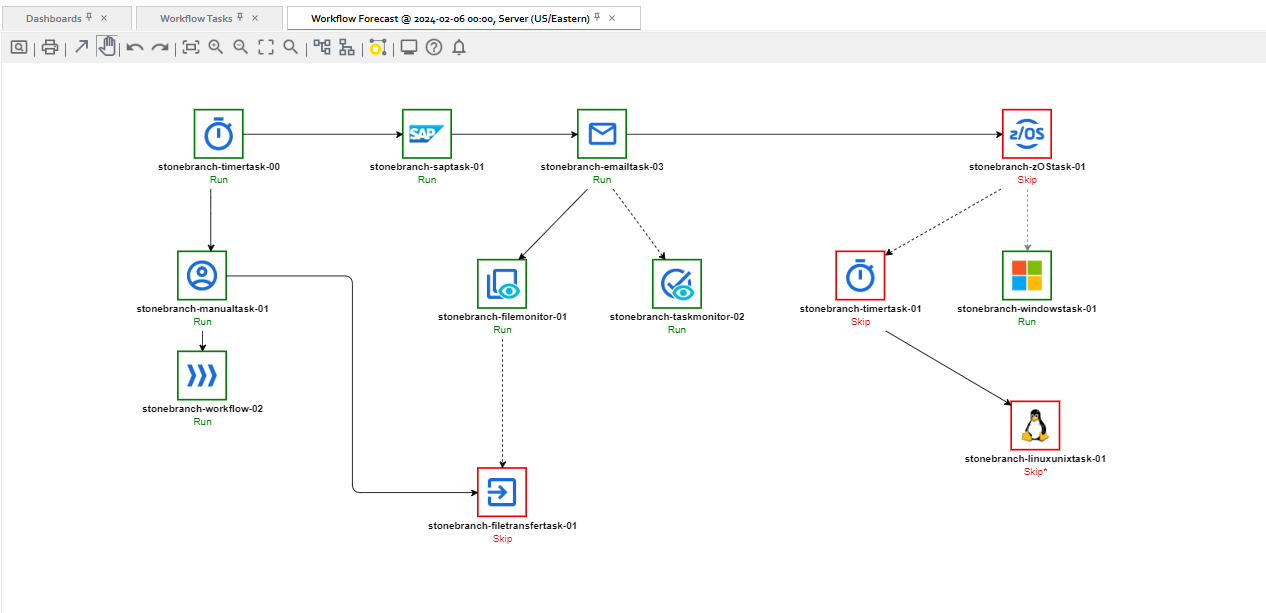
Task: Select the stonebranch-zOStask-01 node
Action: (1027, 134)
